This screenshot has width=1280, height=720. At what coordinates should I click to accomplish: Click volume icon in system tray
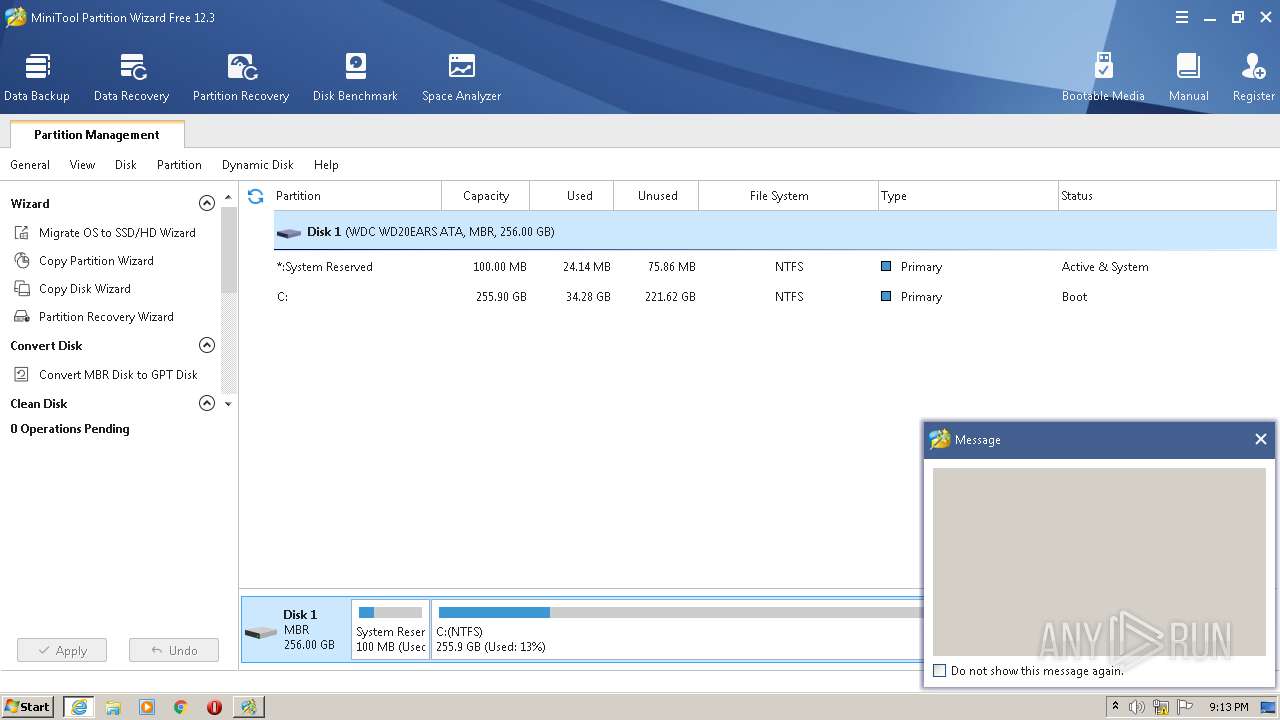pyautogui.click(x=1137, y=707)
